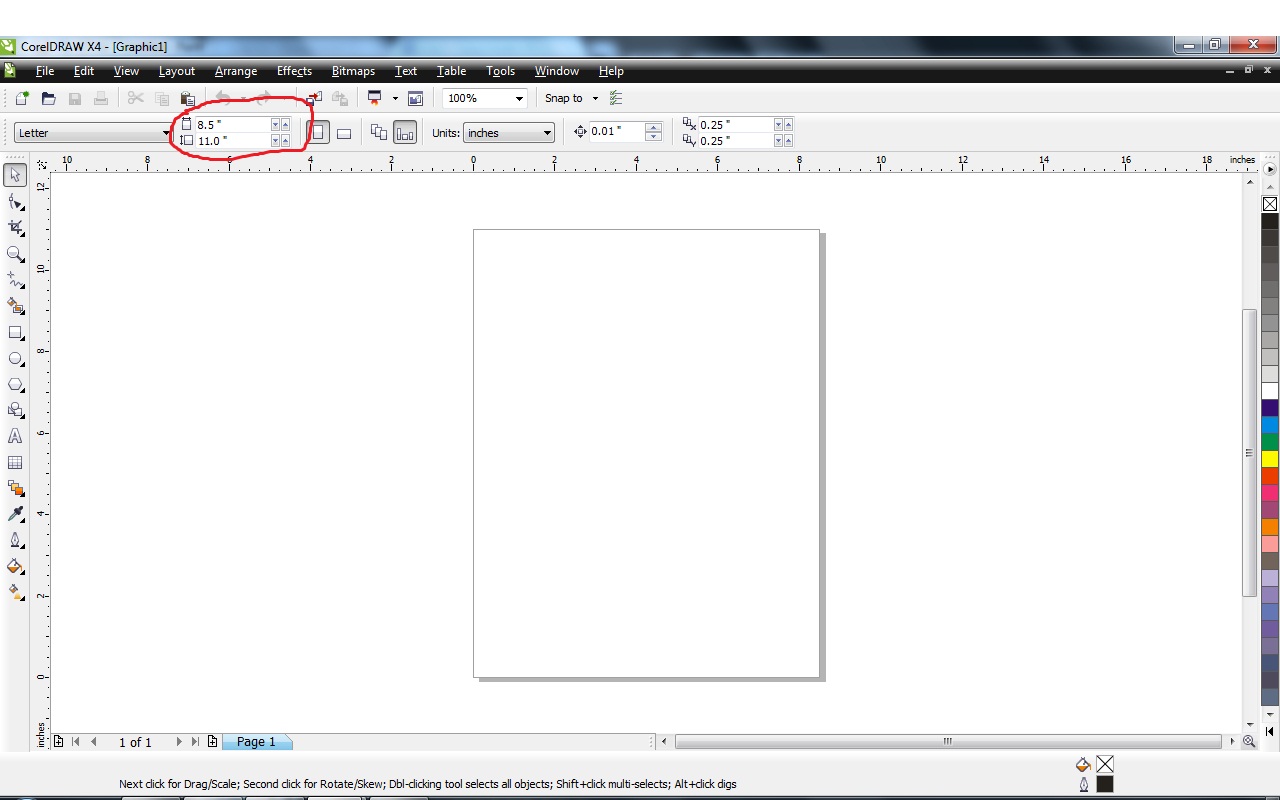Increase the nudge offset 0.01 value

pos(654,127)
